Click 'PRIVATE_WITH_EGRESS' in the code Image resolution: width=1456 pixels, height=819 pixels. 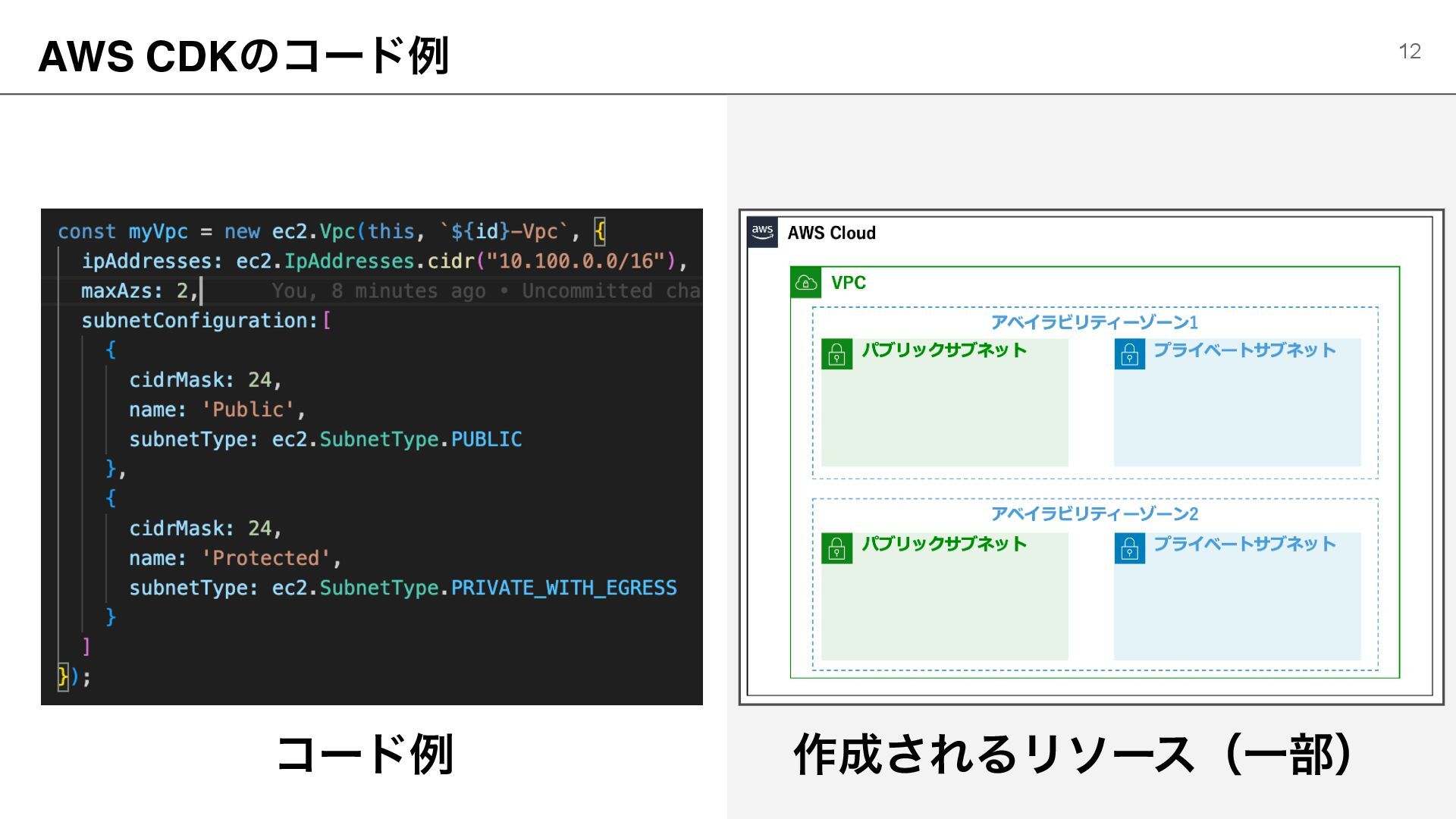564,588
